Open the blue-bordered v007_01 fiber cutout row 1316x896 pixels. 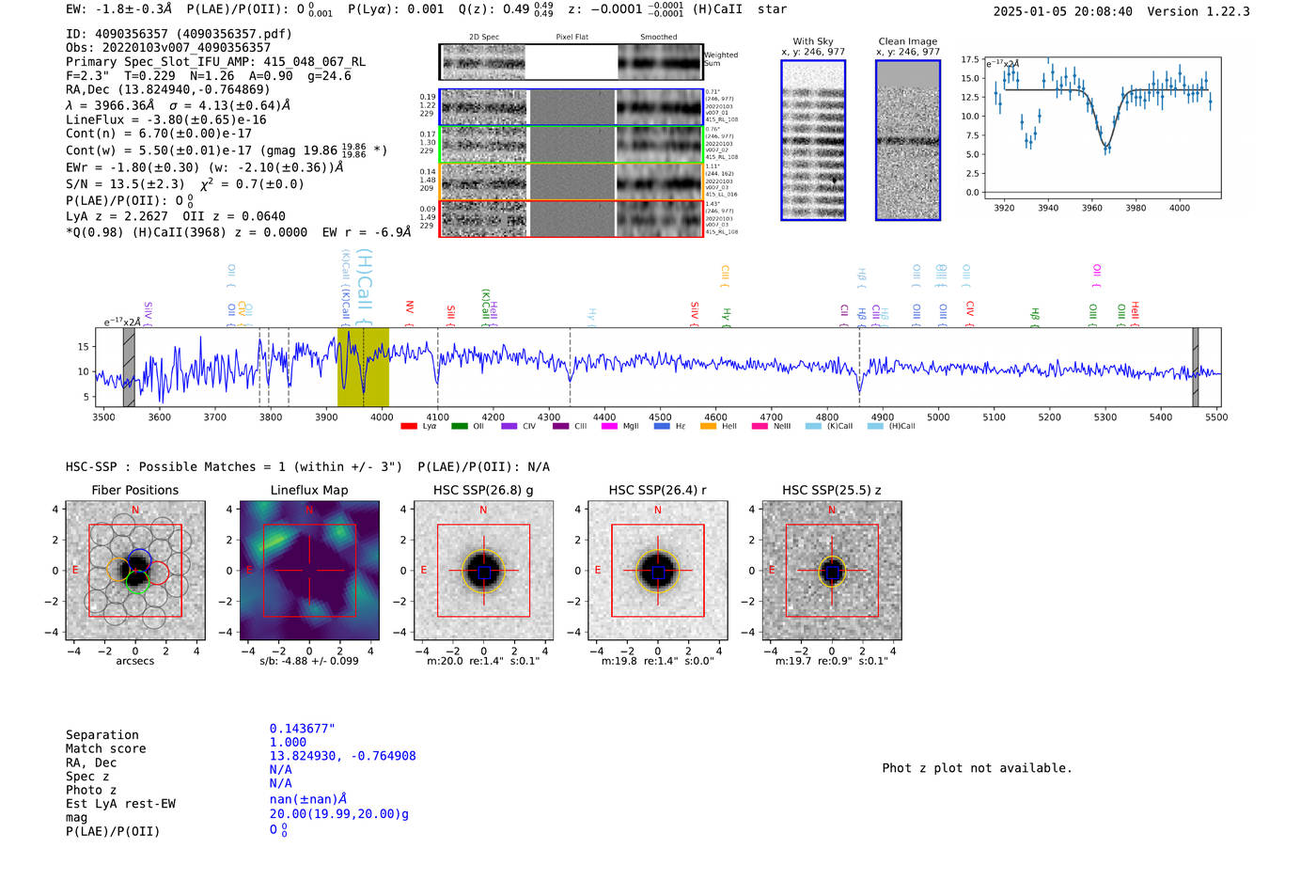click(572, 107)
